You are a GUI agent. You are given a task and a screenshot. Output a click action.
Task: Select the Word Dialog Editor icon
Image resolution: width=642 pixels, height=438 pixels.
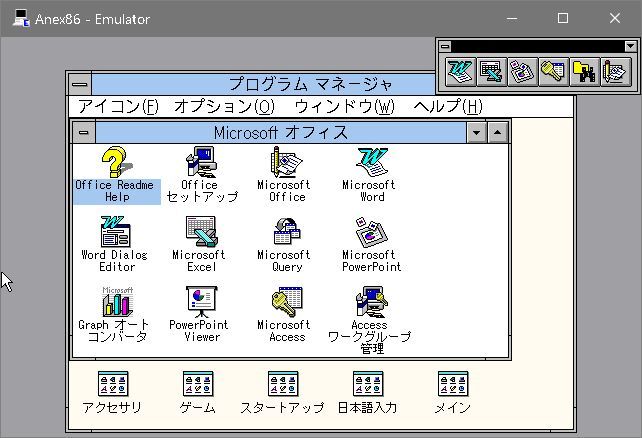click(x=117, y=245)
